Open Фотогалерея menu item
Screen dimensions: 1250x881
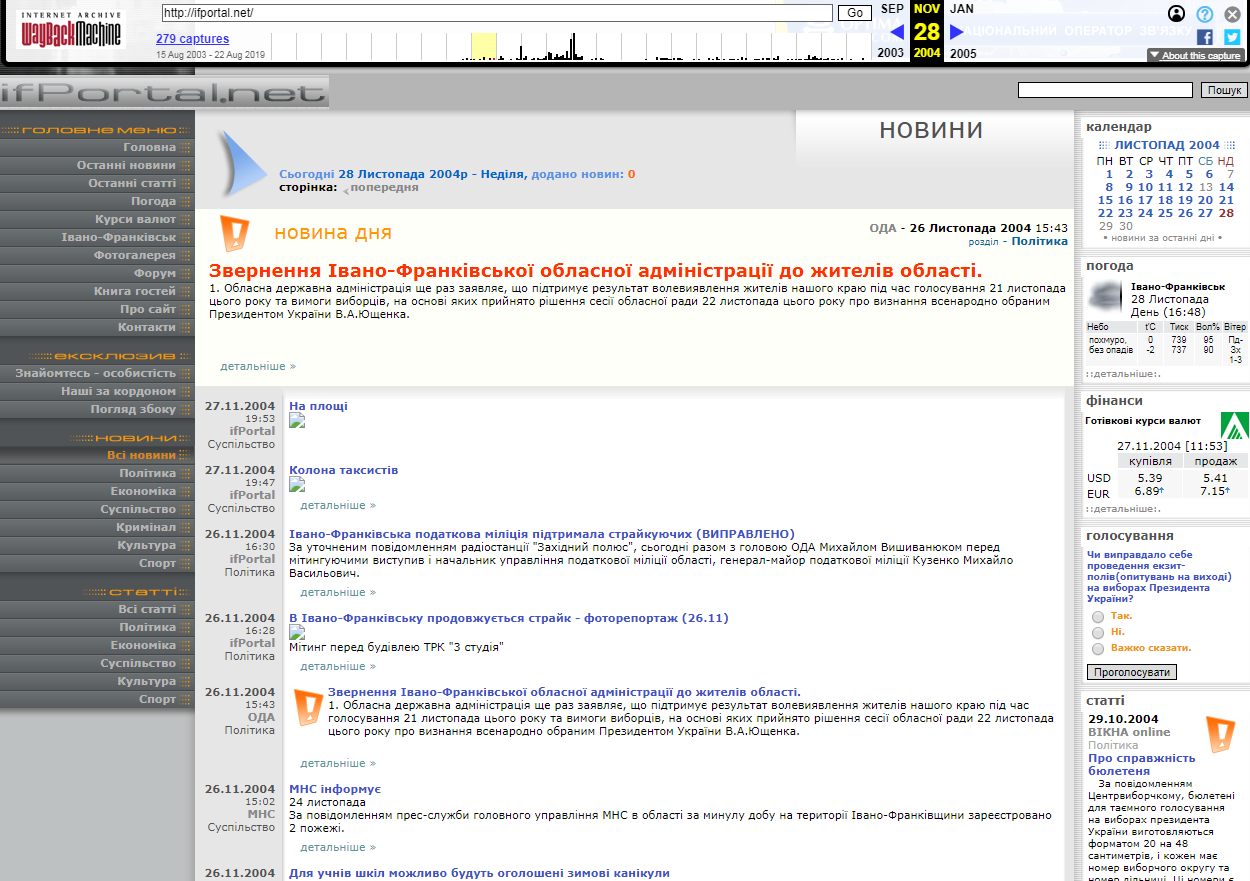coord(135,255)
